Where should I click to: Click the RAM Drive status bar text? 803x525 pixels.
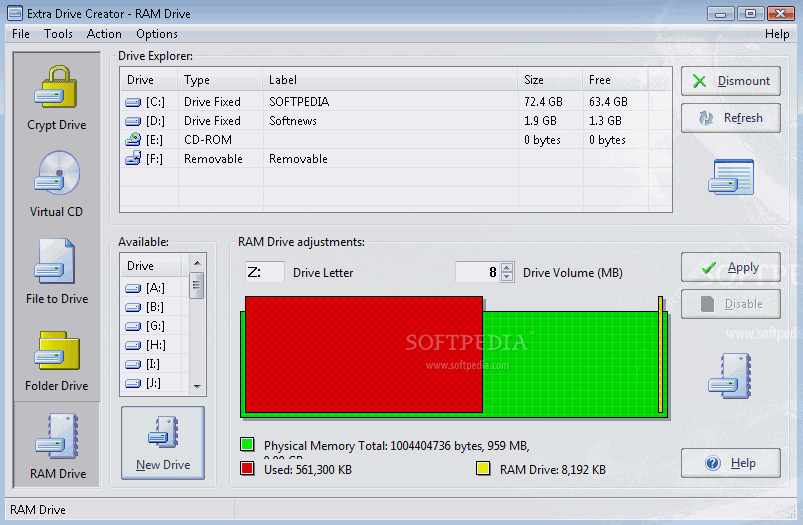click(37, 510)
